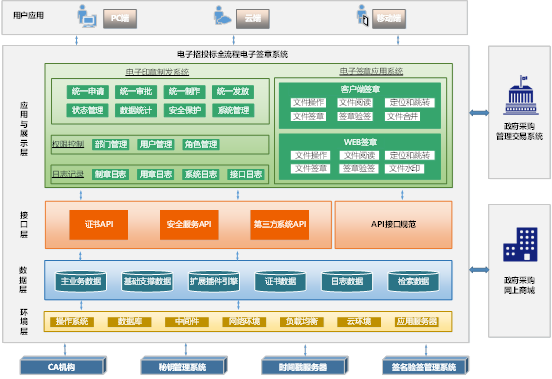
Task: Select the 主业务数据 database cylinder
Action: 81,281
